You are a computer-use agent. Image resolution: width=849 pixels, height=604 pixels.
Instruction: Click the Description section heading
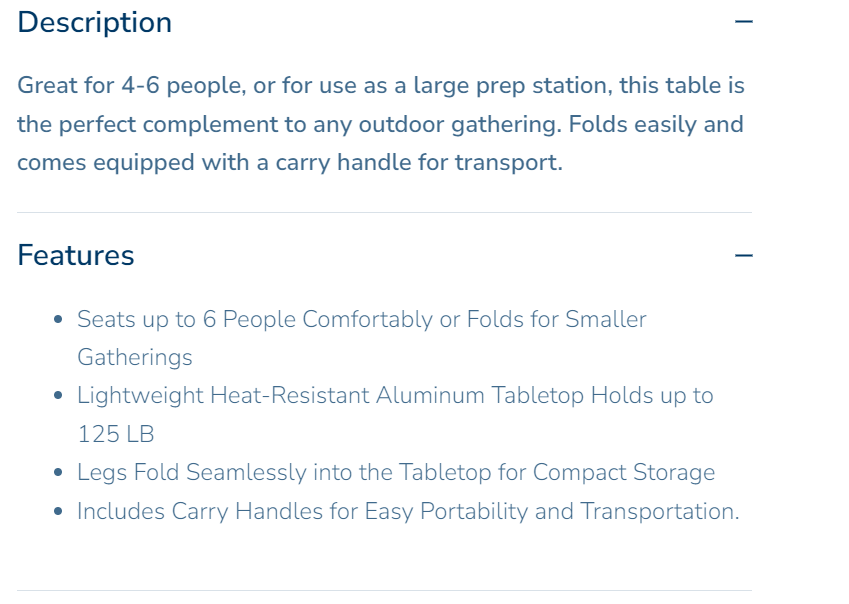click(x=95, y=22)
